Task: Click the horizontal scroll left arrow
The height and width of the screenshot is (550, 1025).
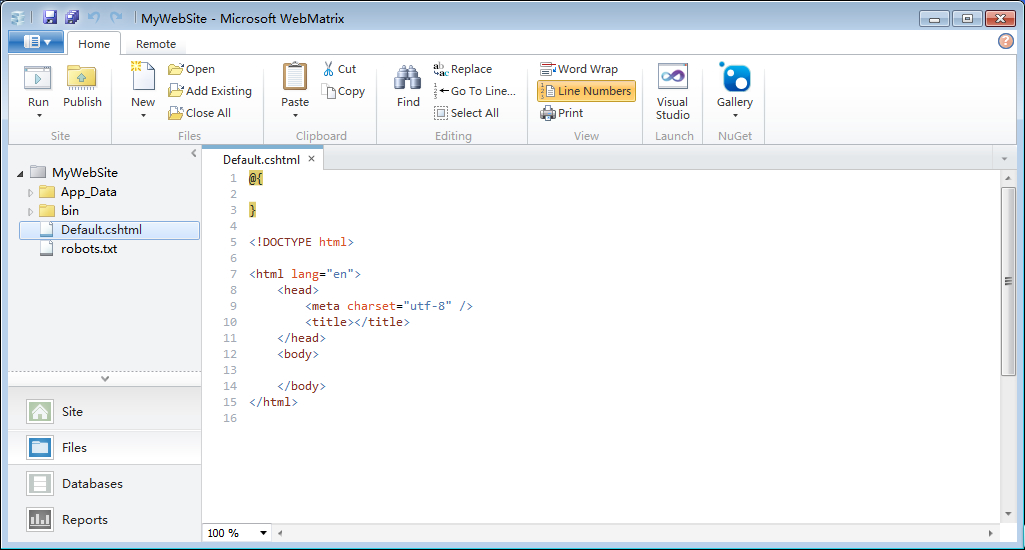Action: click(280, 533)
